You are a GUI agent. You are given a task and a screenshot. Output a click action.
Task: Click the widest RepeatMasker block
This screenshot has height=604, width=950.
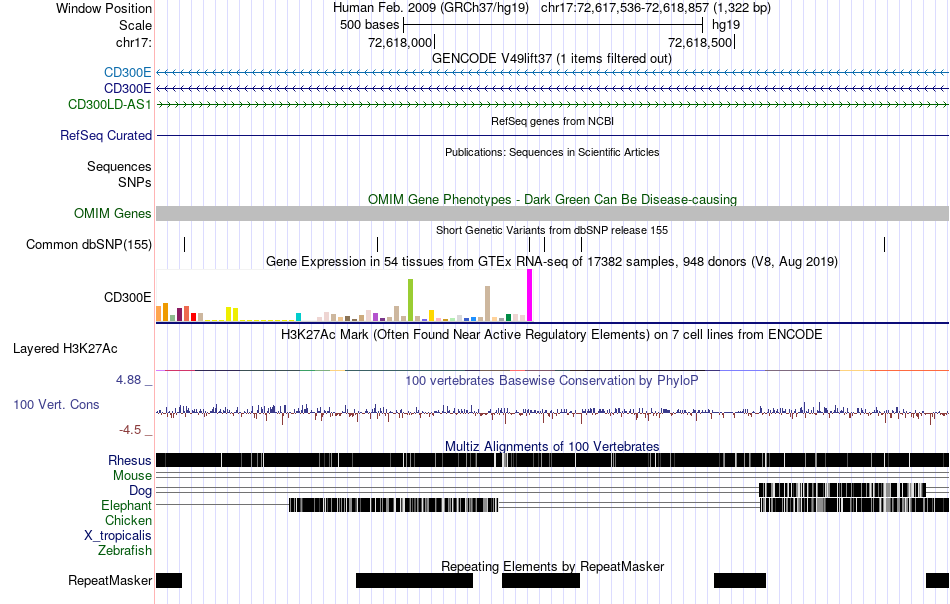414,580
